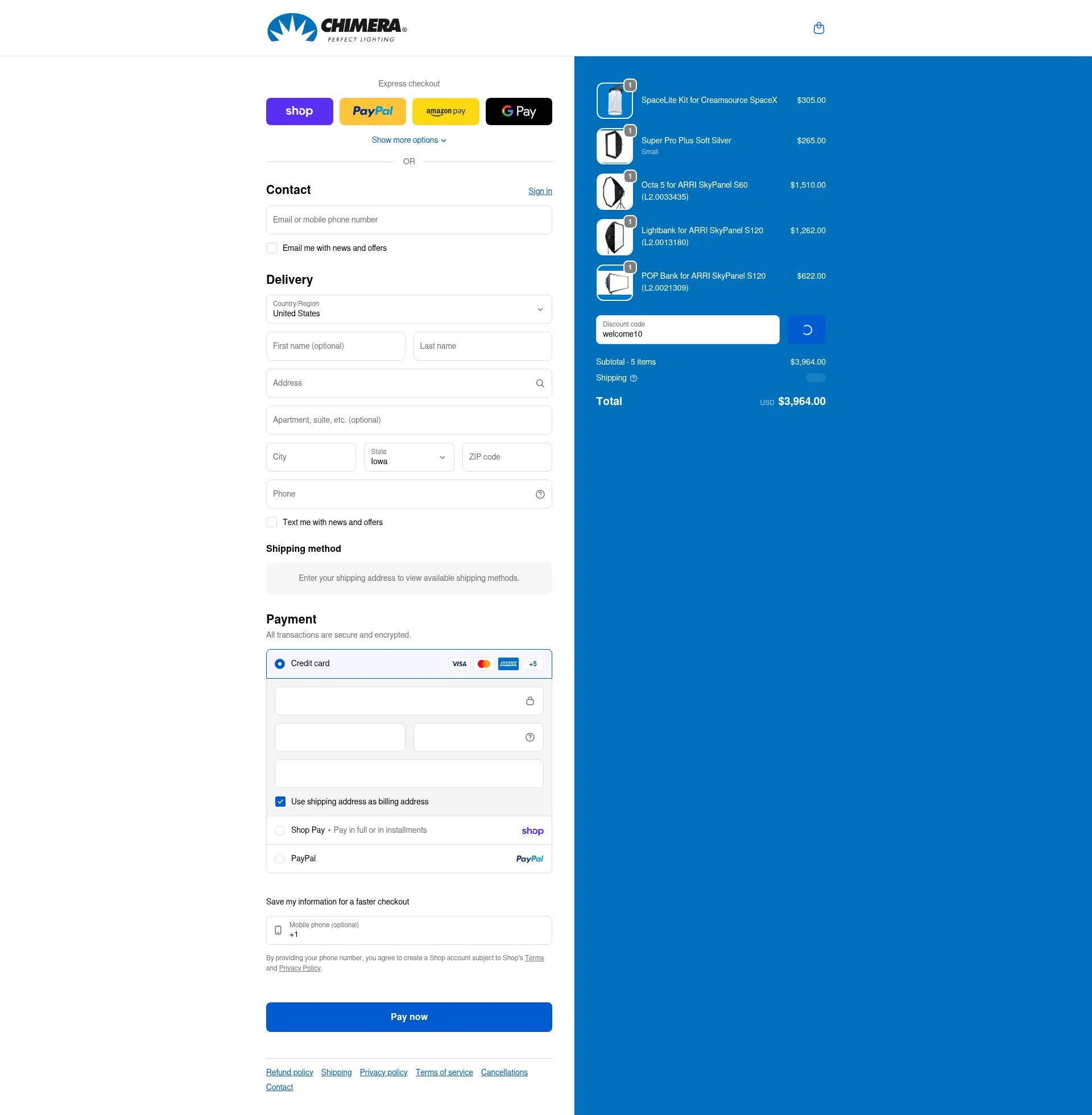Screen dimensions: 1092x1115
Task: Select PayPal express checkout option
Action: pos(372,111)
